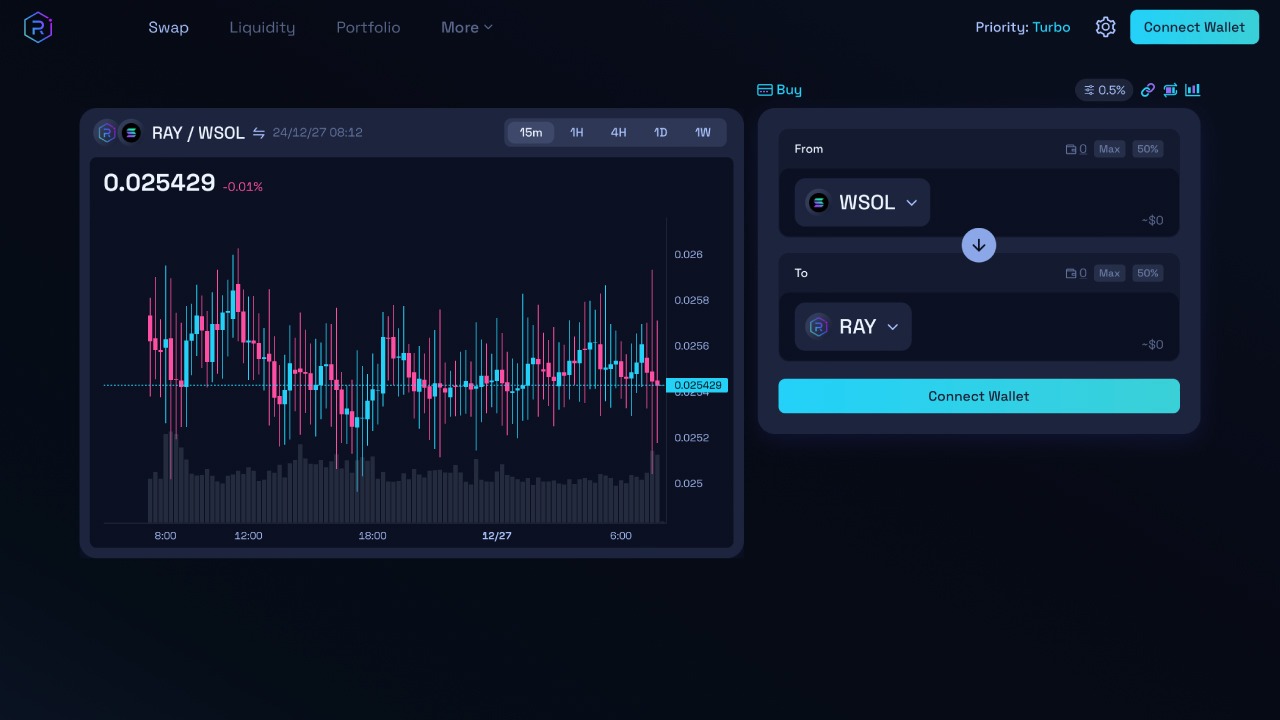Change Priority Turbo fee setting
The width and height of the screenshot is (1280, 720).
click(1023, 27)
